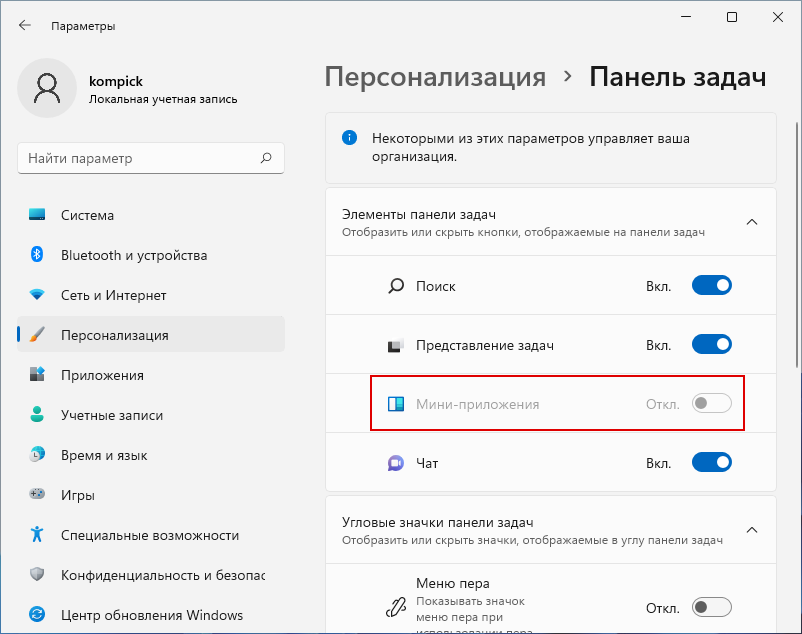Click the kompick user avatar icon

[47, 88]
